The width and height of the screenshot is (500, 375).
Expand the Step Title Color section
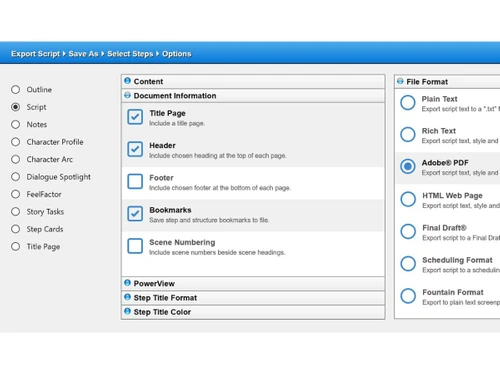pos(253,312)
